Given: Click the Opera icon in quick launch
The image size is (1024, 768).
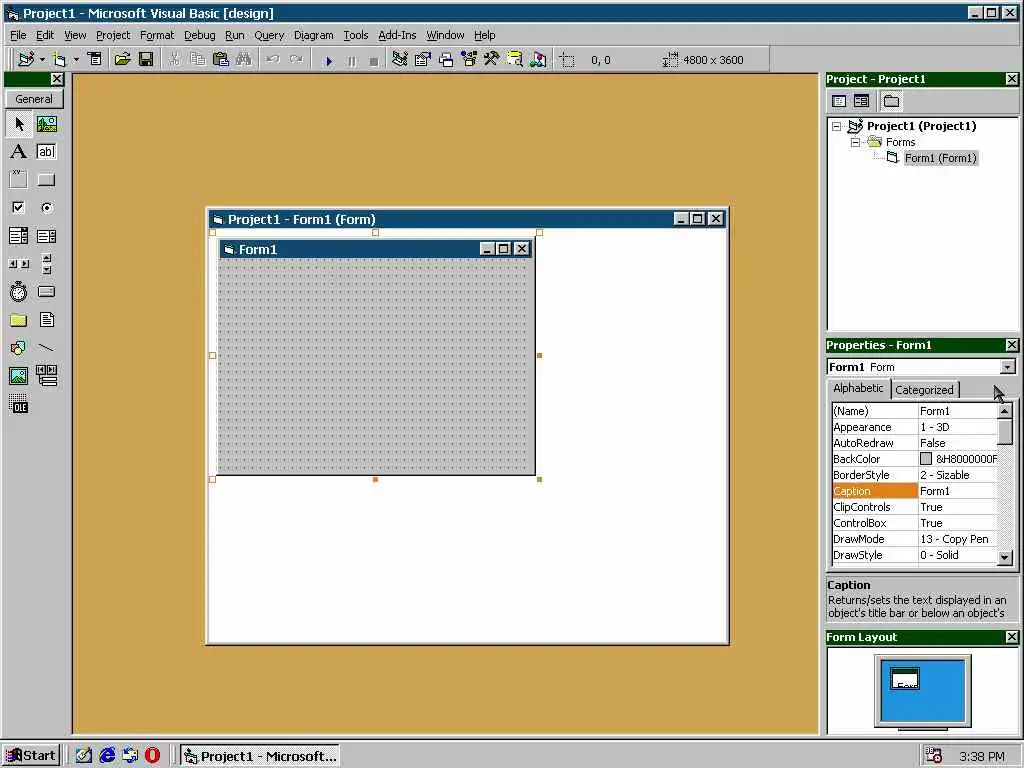Looking at the screenshot, I should (x=152, y=756).
